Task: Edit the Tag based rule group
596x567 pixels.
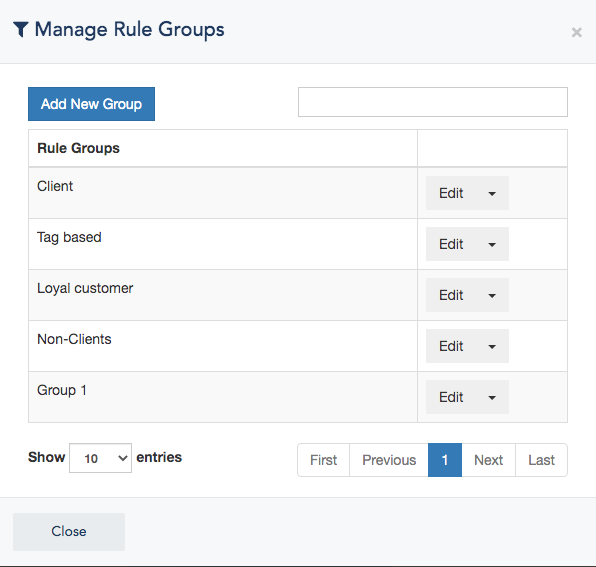Action: [x=451, y=244]
